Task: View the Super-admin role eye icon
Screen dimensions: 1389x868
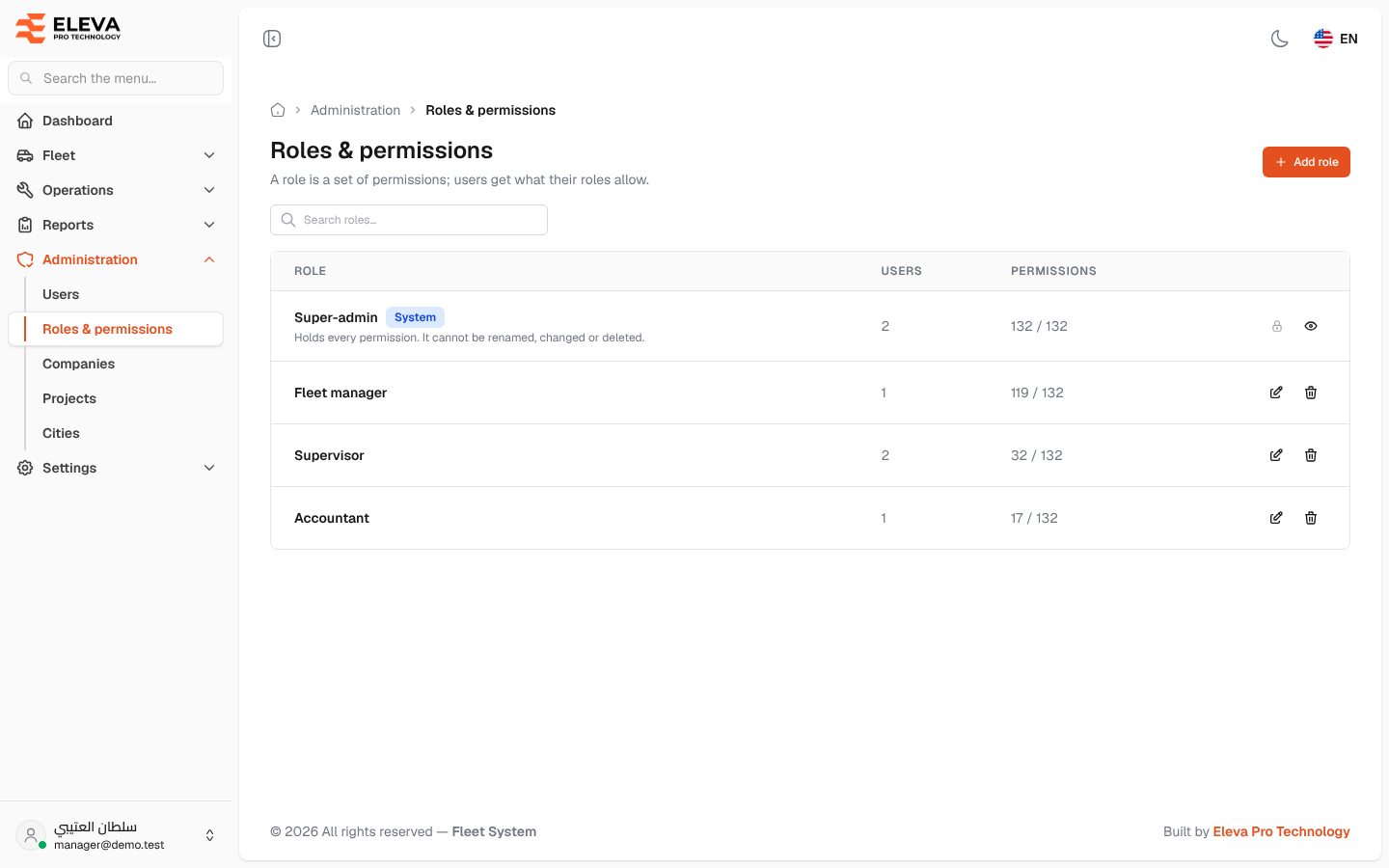Action: tap(1311, 326)
